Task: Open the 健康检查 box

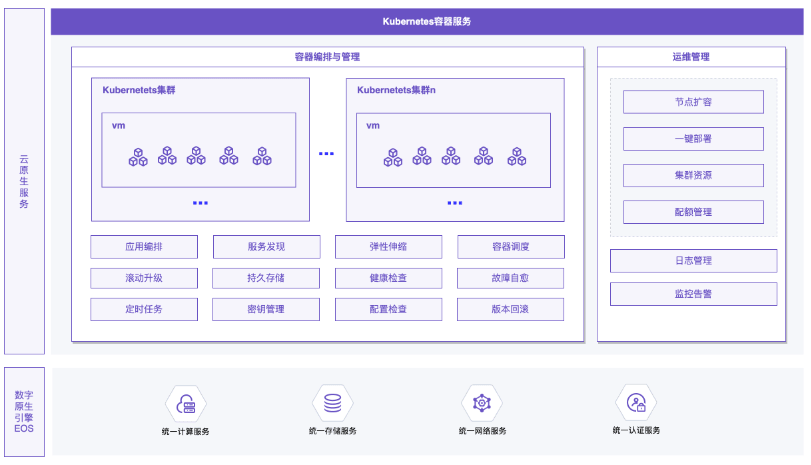Action: 388,278
